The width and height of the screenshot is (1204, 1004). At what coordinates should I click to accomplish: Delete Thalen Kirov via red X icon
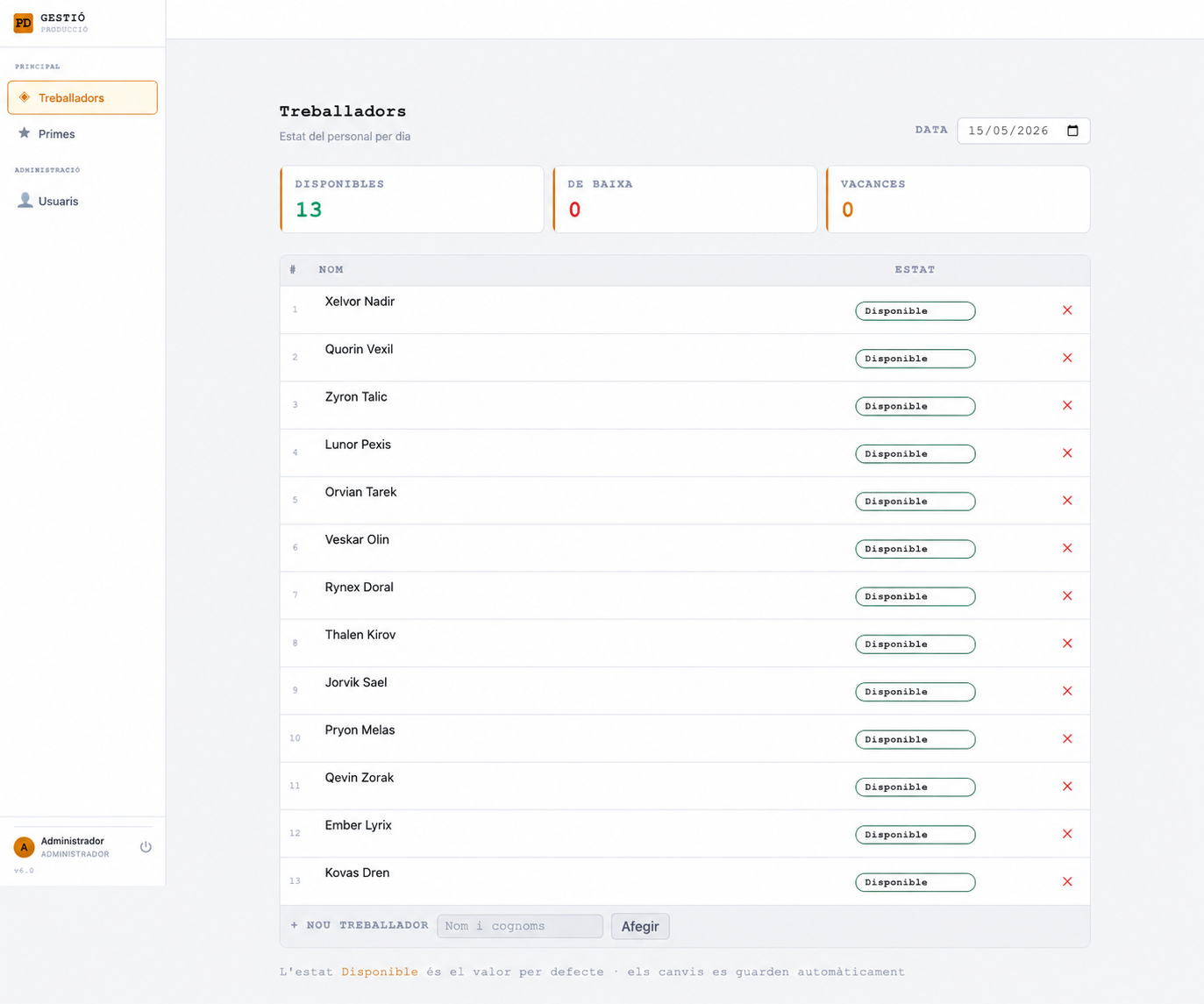coord(1067,644)
